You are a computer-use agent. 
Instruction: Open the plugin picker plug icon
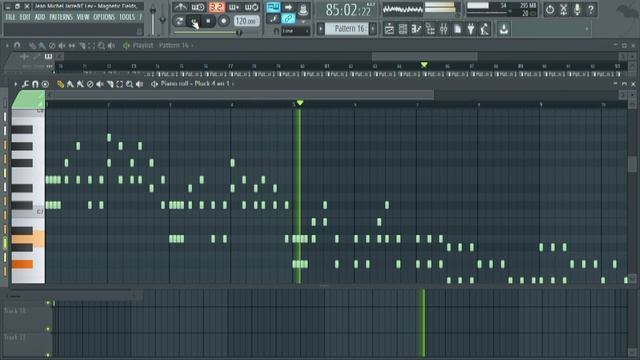(471, 29)
